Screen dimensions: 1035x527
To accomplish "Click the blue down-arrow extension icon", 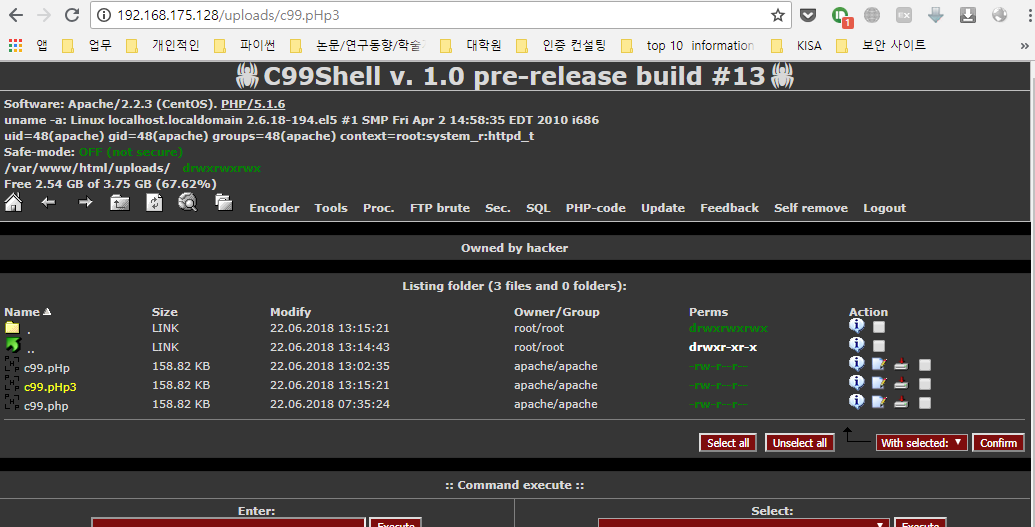I will point(935,15).
